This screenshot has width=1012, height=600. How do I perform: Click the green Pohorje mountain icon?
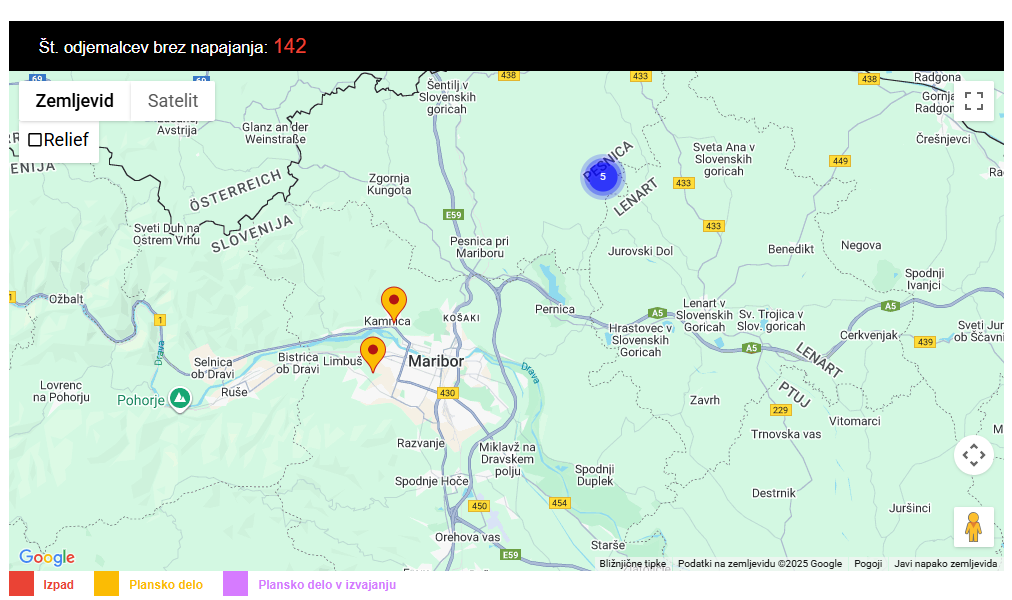tap(180, 398)
